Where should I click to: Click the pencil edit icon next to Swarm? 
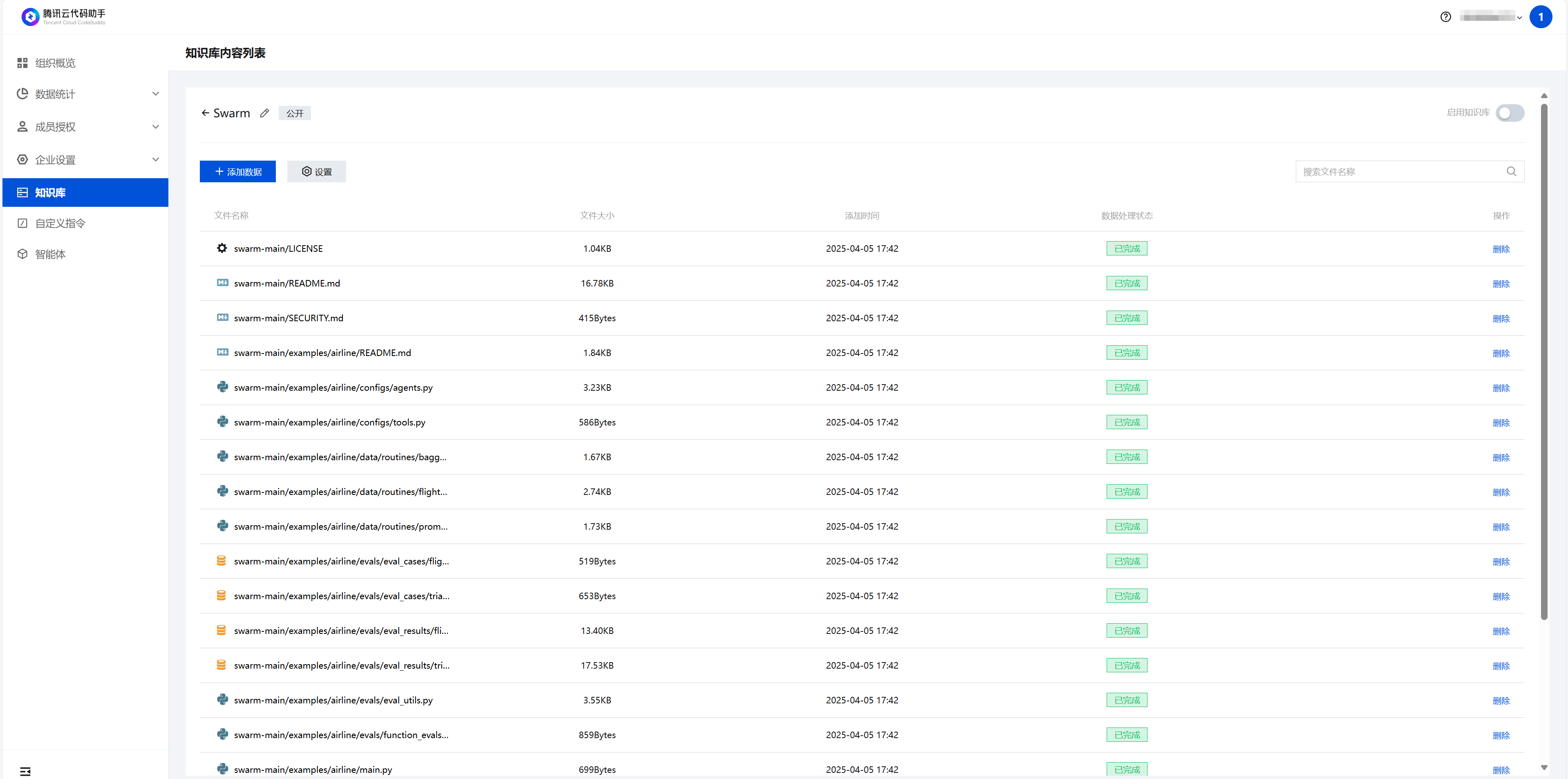click(264, 113)
